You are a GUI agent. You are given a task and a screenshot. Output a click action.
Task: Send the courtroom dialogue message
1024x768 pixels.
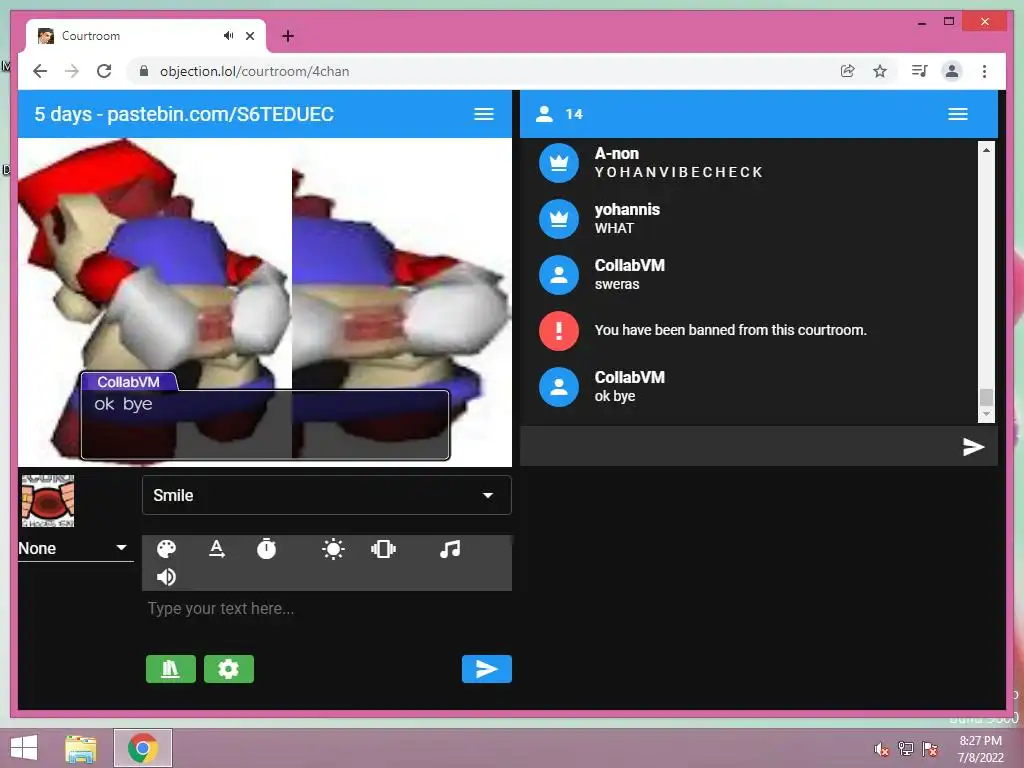click(x=487, y=669)
